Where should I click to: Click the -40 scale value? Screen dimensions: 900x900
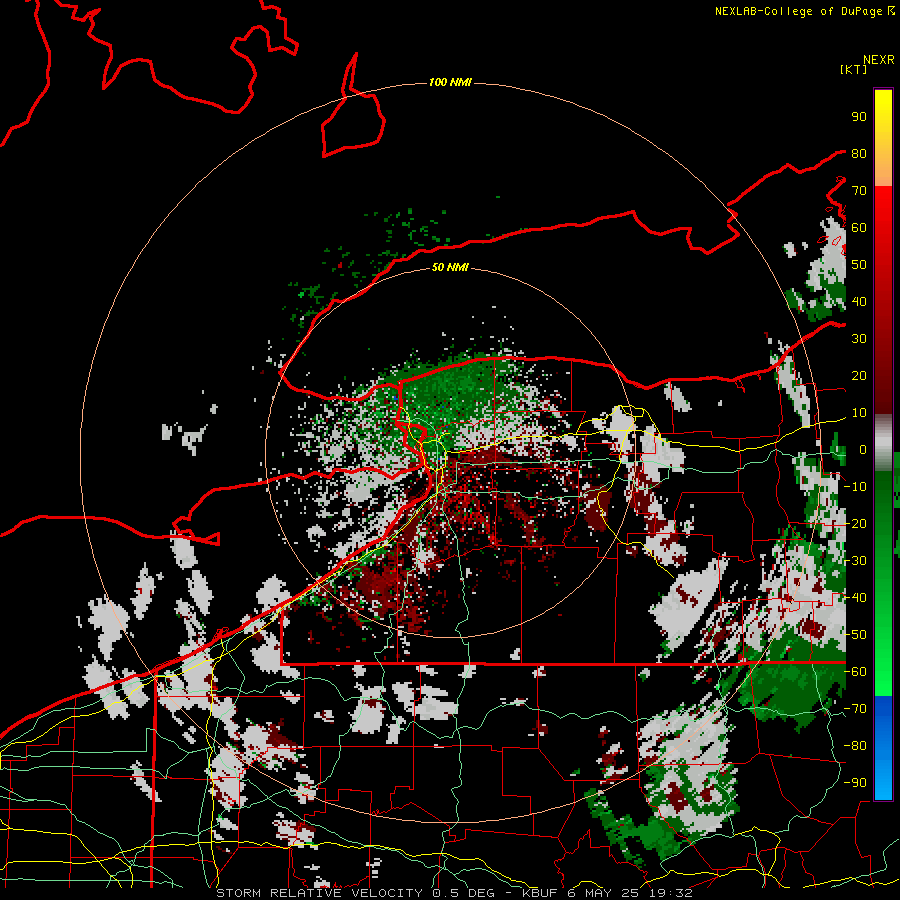click(x=855, y=598)
